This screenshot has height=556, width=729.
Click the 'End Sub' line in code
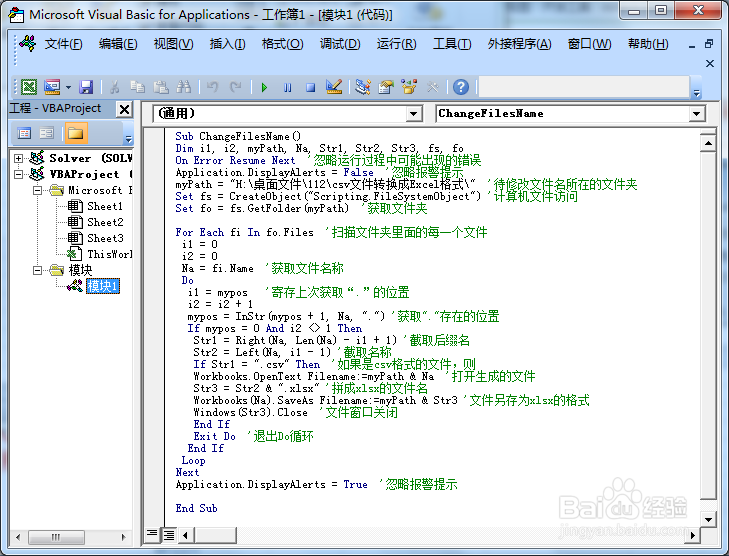(x=196, y=508)
